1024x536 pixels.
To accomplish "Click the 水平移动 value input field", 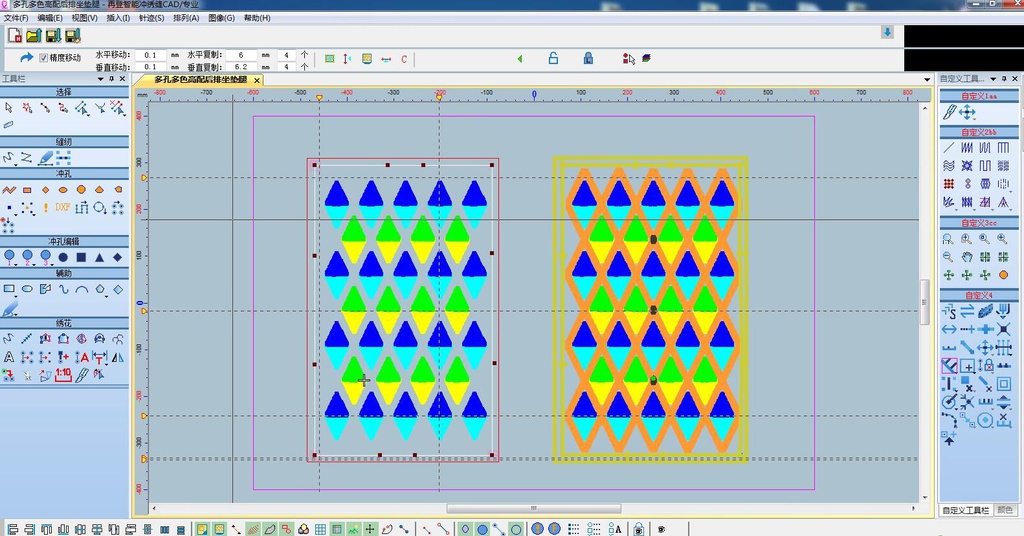I will [150, 55].
